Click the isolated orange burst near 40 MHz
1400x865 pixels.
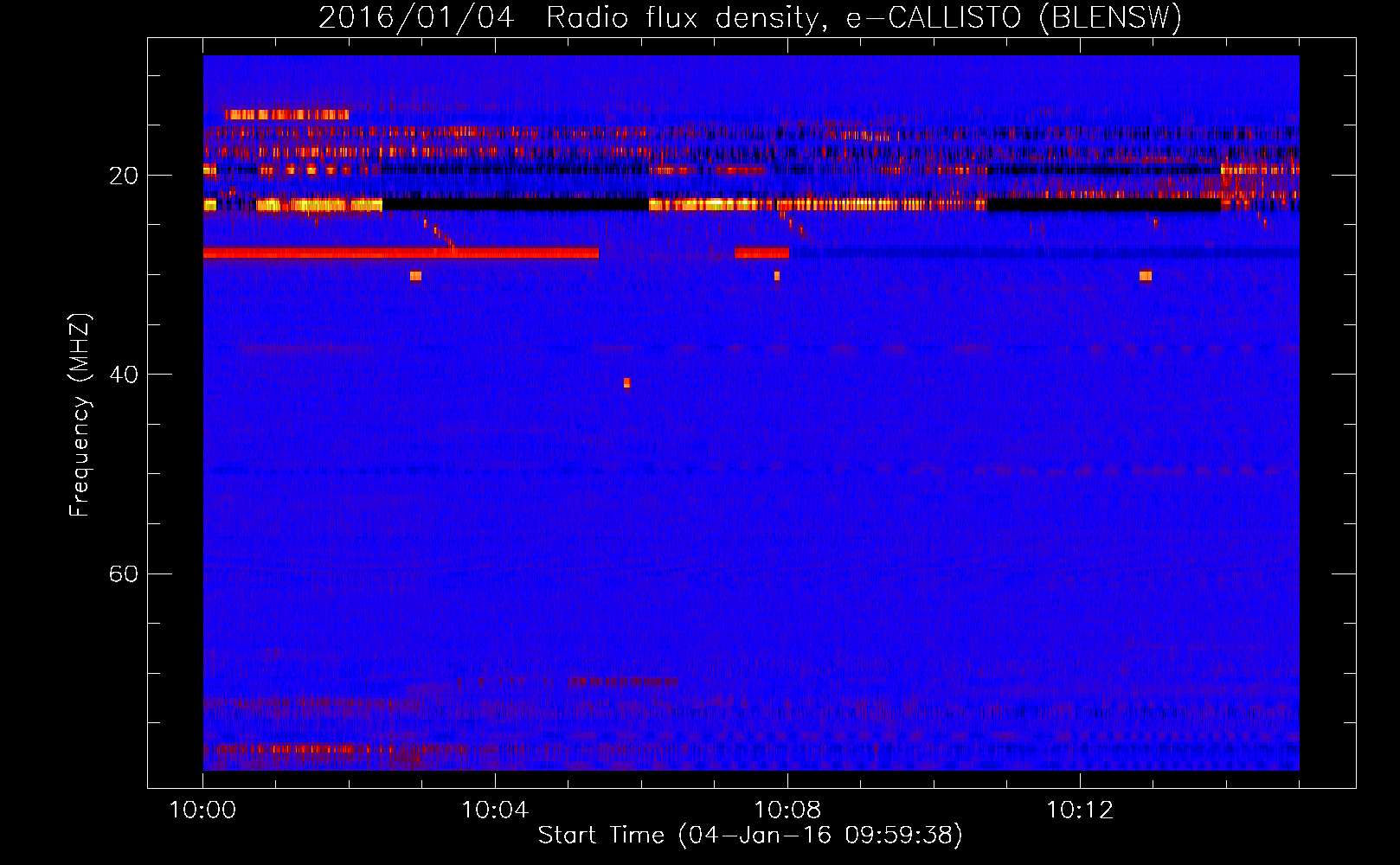pos(626,383)
